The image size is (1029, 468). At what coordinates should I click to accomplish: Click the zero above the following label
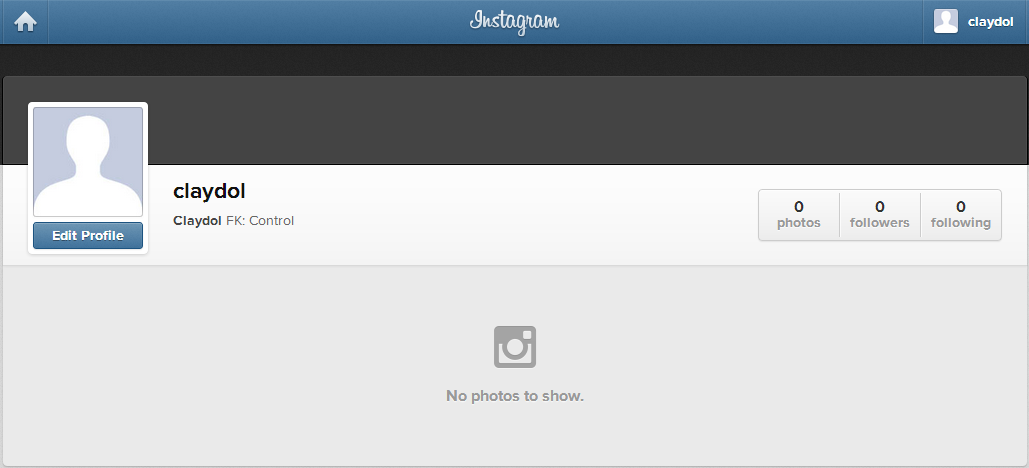point(961,207)
